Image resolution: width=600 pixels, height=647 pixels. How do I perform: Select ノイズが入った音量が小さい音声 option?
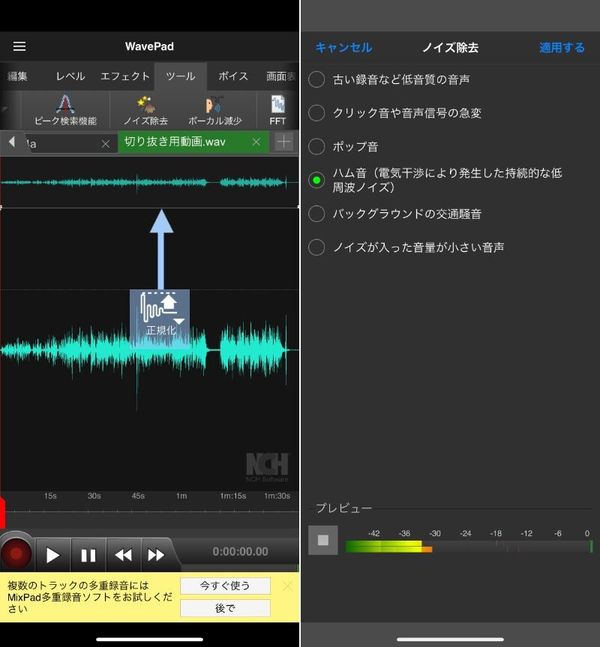click(406, 247)
